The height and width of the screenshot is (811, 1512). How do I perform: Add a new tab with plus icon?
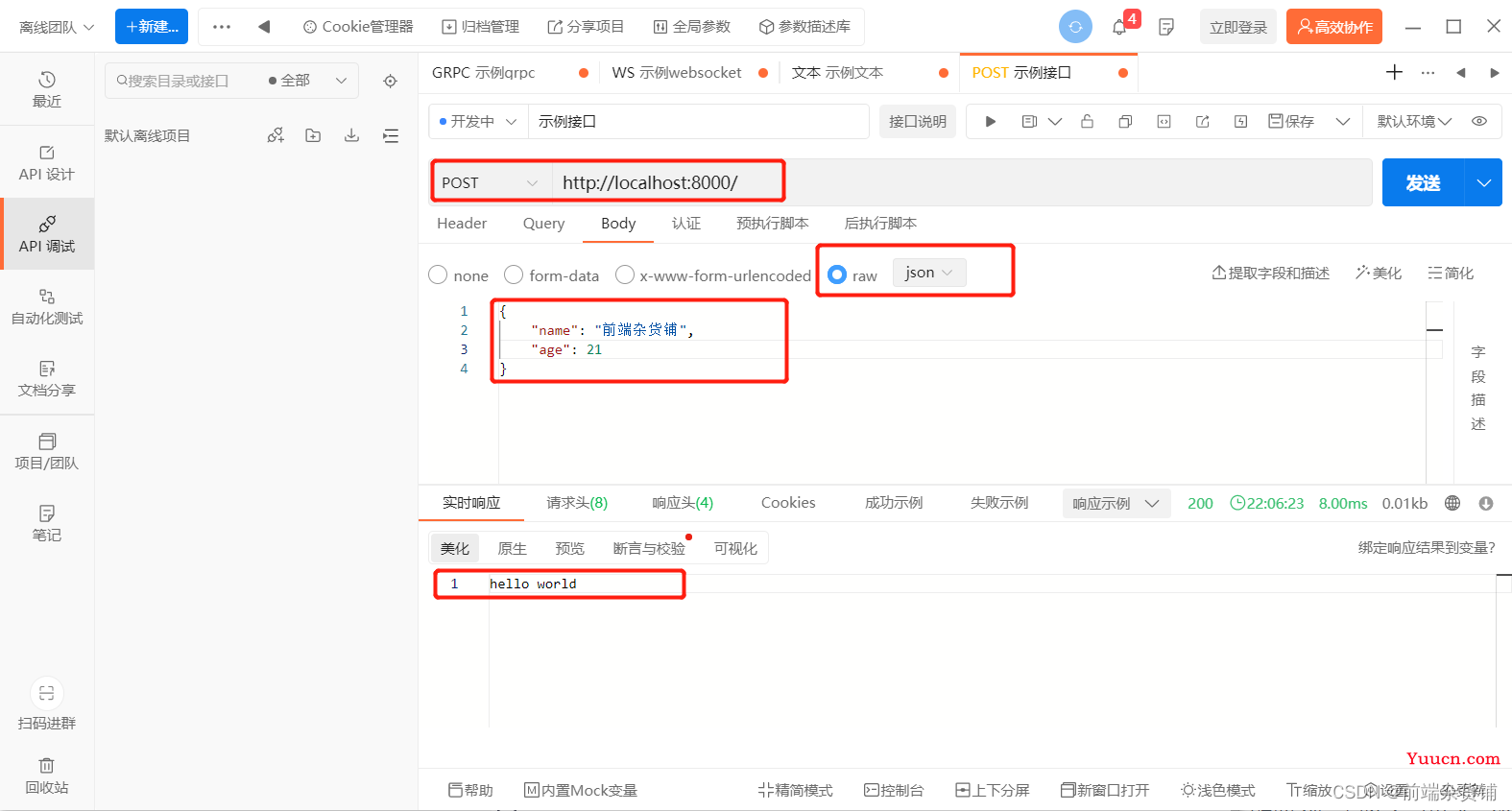point(1394,72)
